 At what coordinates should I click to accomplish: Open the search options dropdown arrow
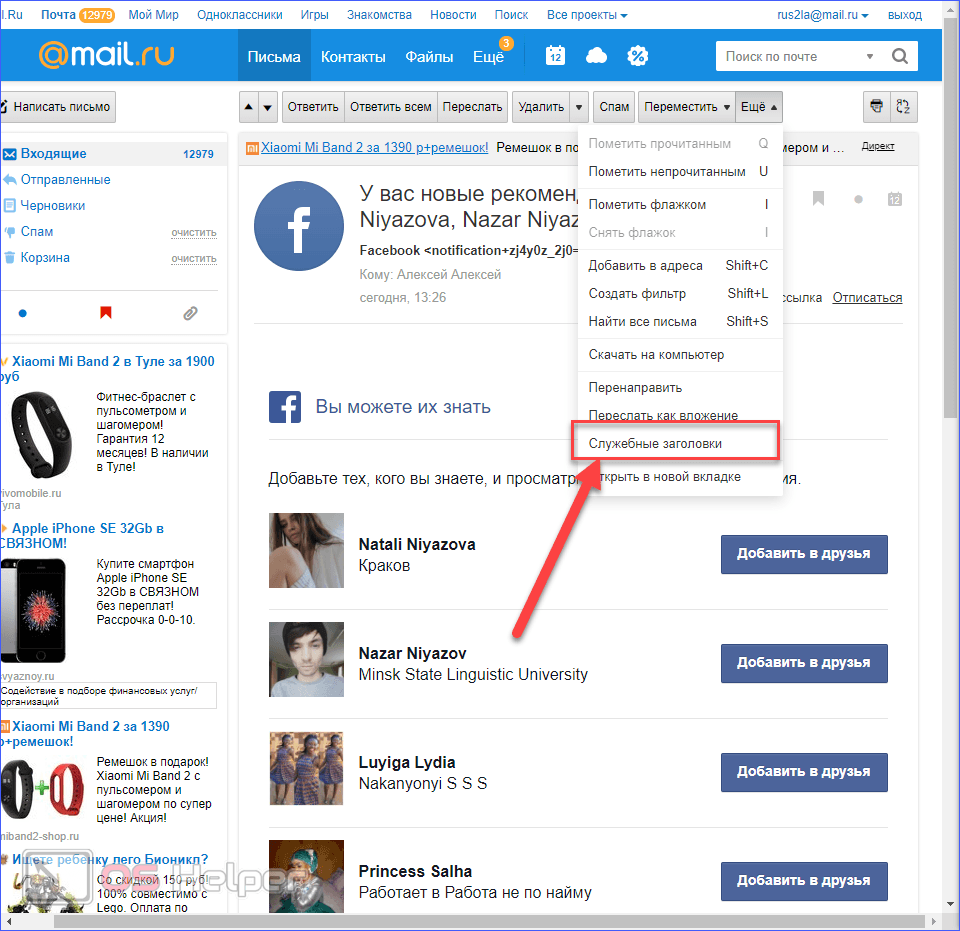[869, 56]
